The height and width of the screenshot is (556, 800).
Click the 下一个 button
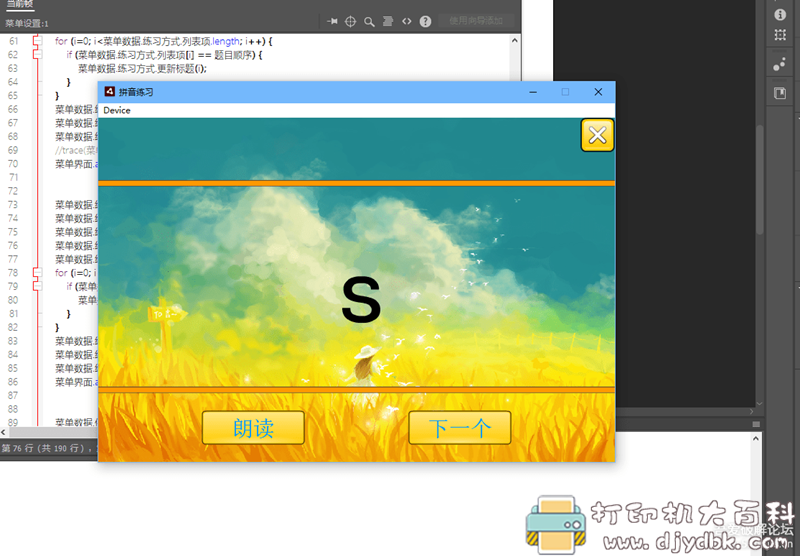[460, 427]
